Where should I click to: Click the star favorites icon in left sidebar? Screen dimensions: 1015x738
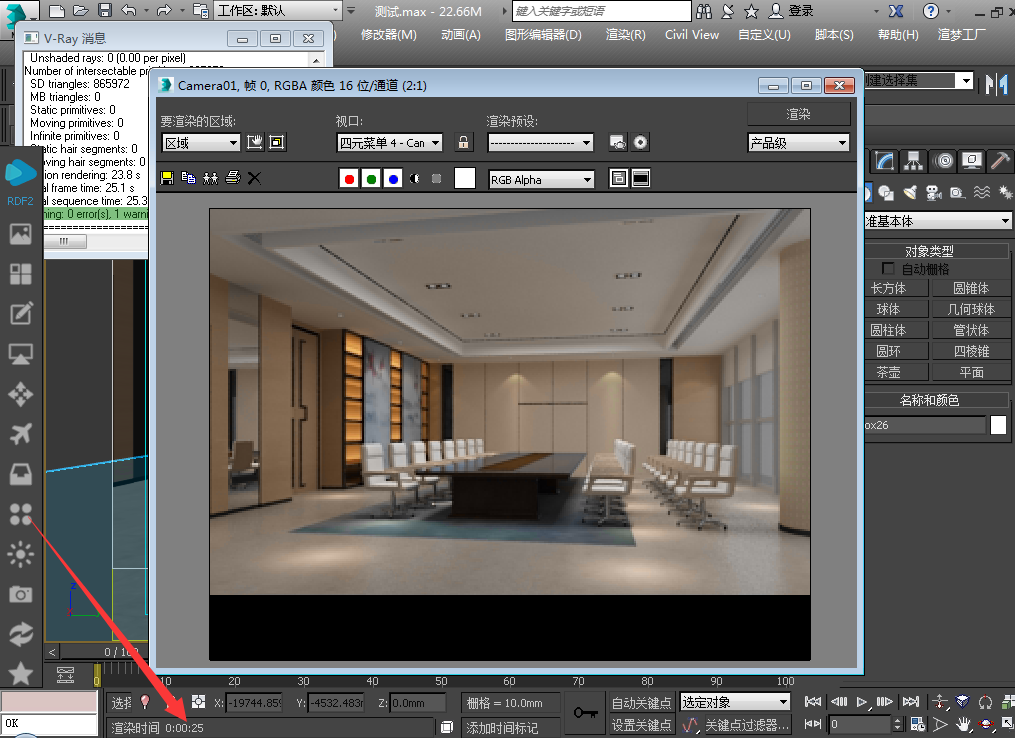tap(20, 674)
